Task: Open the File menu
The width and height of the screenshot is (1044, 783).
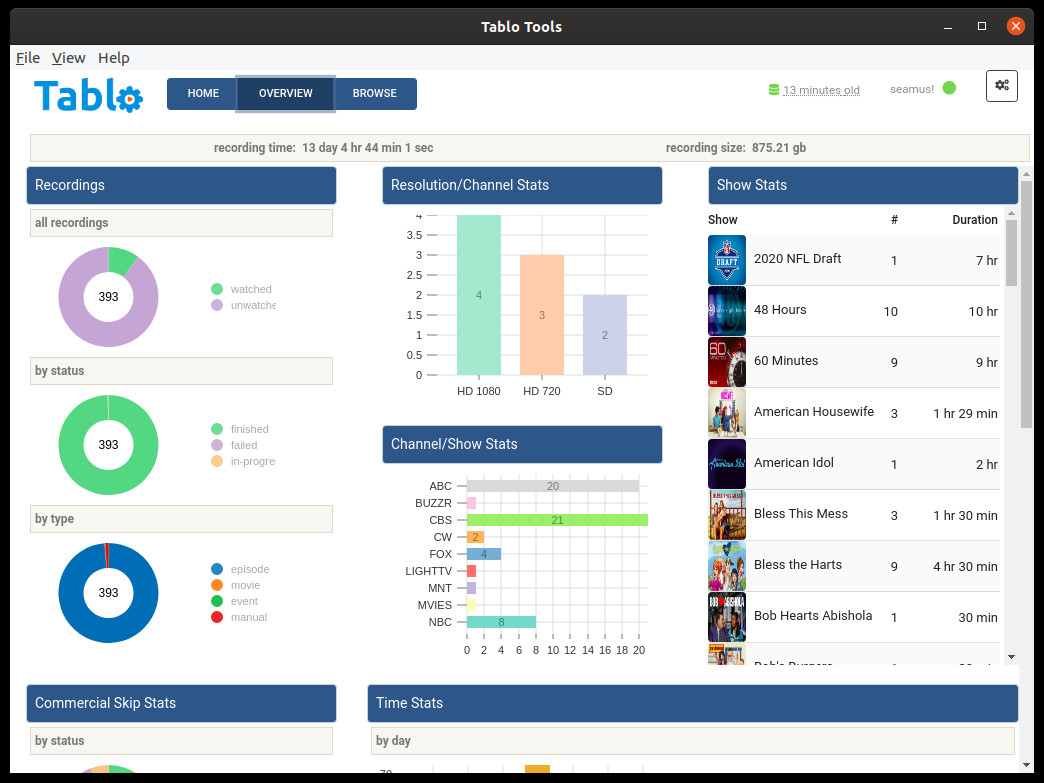Action: point(28,58)
